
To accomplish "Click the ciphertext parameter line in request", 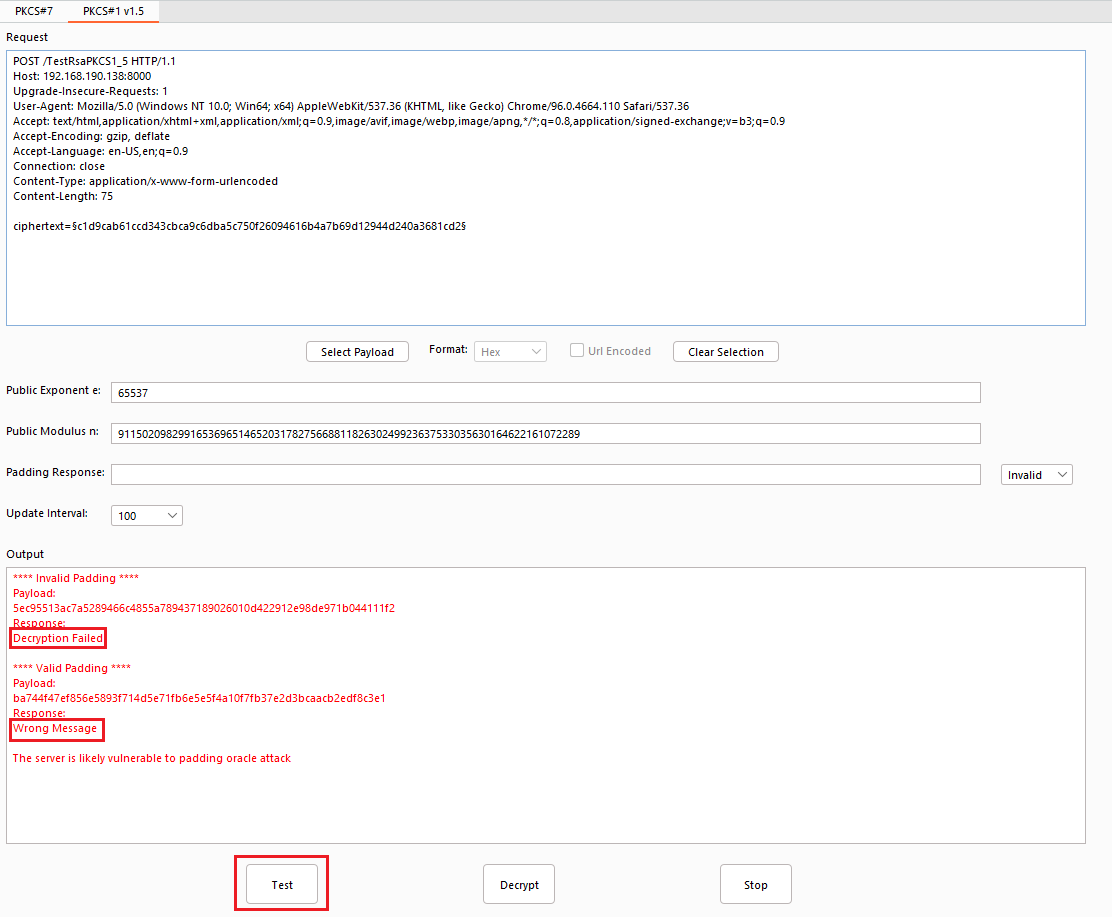I will tap(239, 226).
